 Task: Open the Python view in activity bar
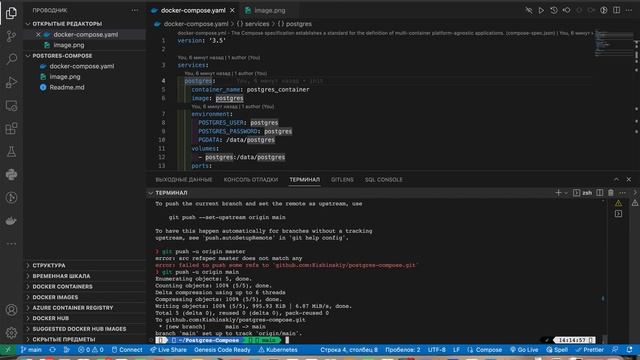click(x=11, y=175)
